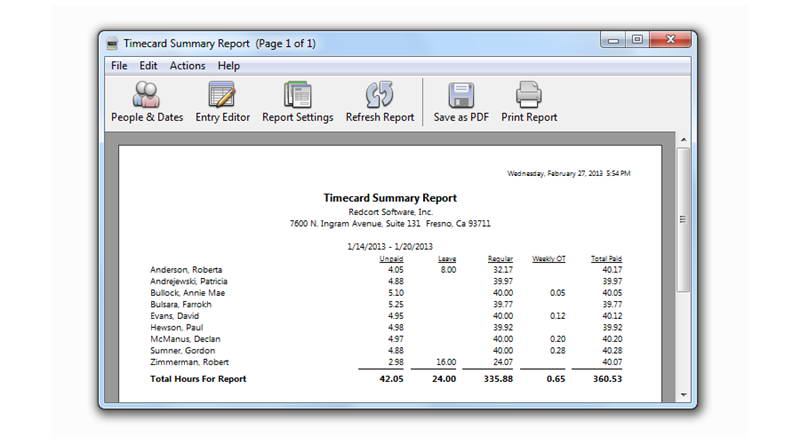This screenshot has width=800, height=444.
Task: Click the date range '1/14/2013 - 1/20/2013'
Action: 390,246
